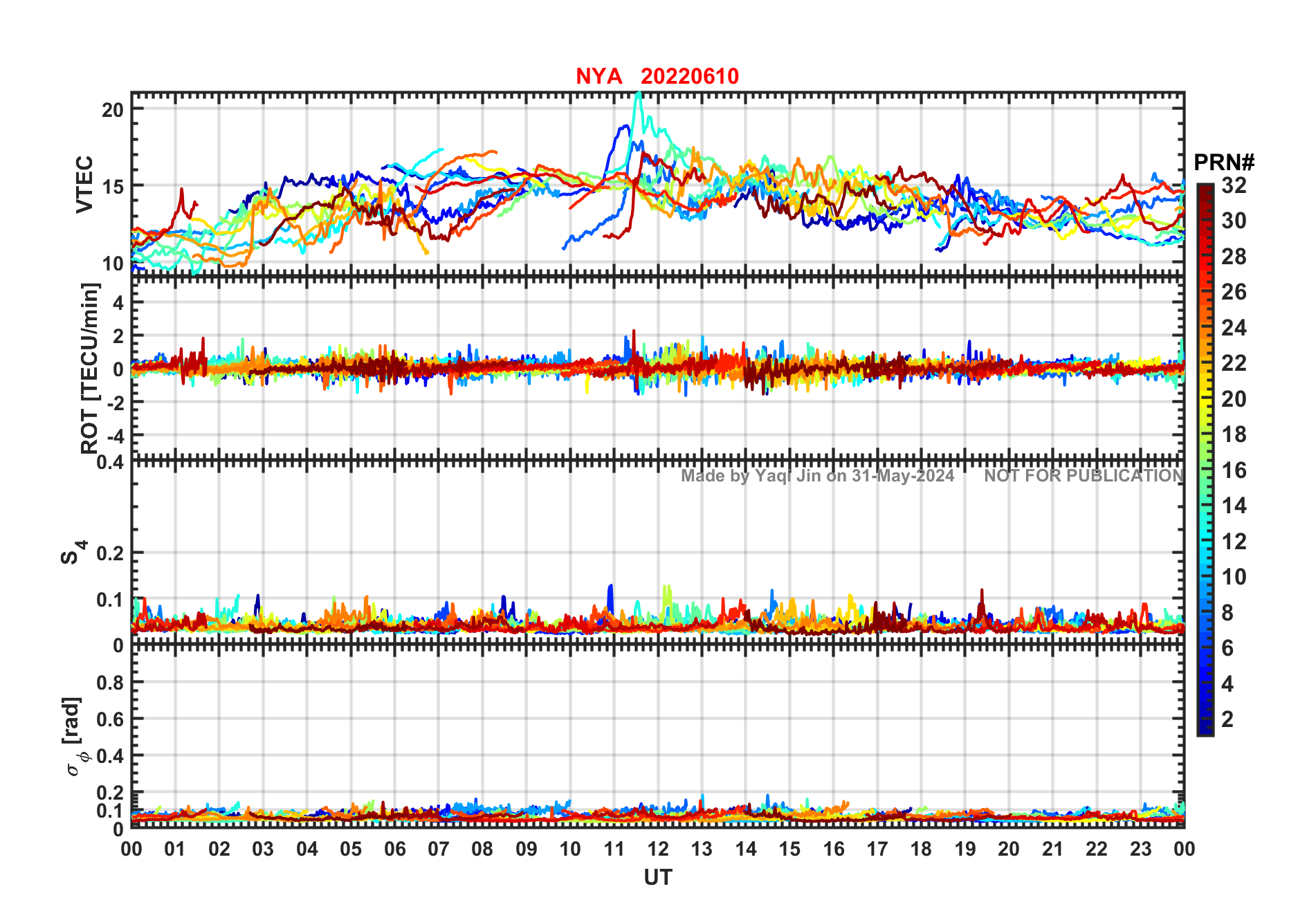The image size is (1316, 920).
Task: Click the plot title 'NYA 20220610'
Action: point(657,76)
